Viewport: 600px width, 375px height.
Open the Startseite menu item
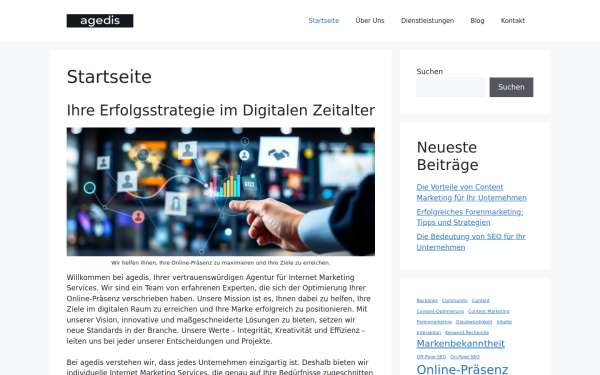coord(324,21)
